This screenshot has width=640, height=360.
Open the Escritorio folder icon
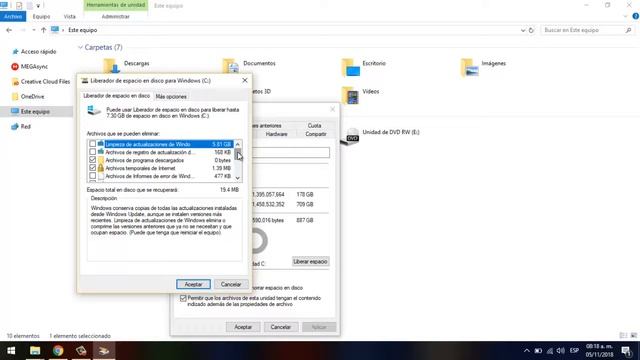click(x=351, y=67)
